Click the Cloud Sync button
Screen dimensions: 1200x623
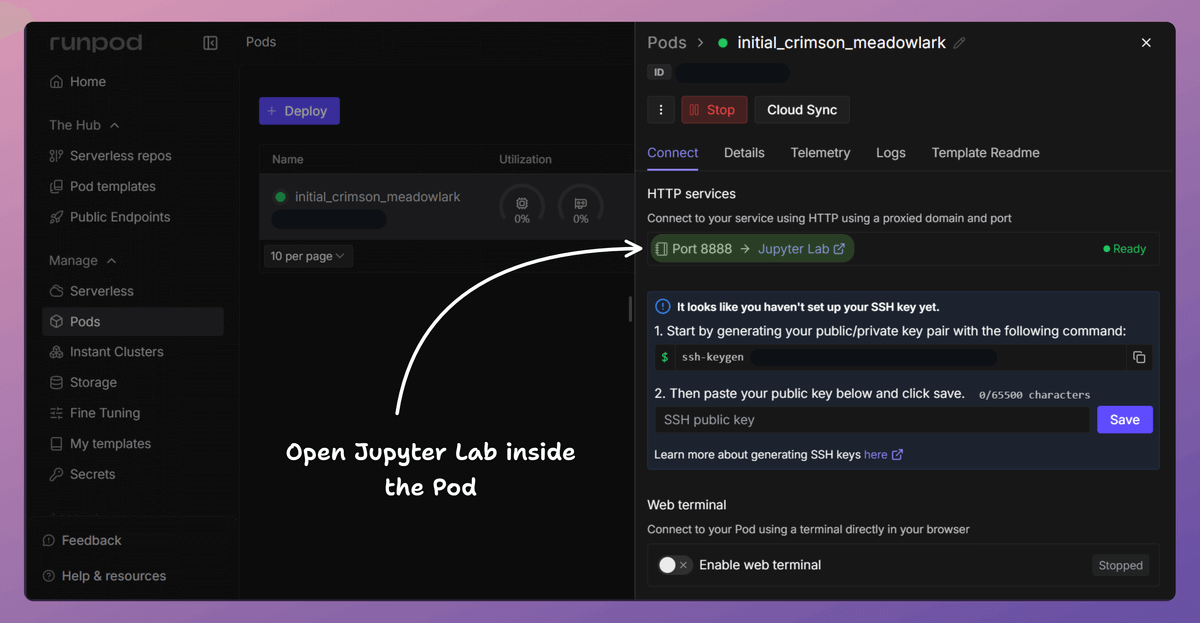point(802,110)
